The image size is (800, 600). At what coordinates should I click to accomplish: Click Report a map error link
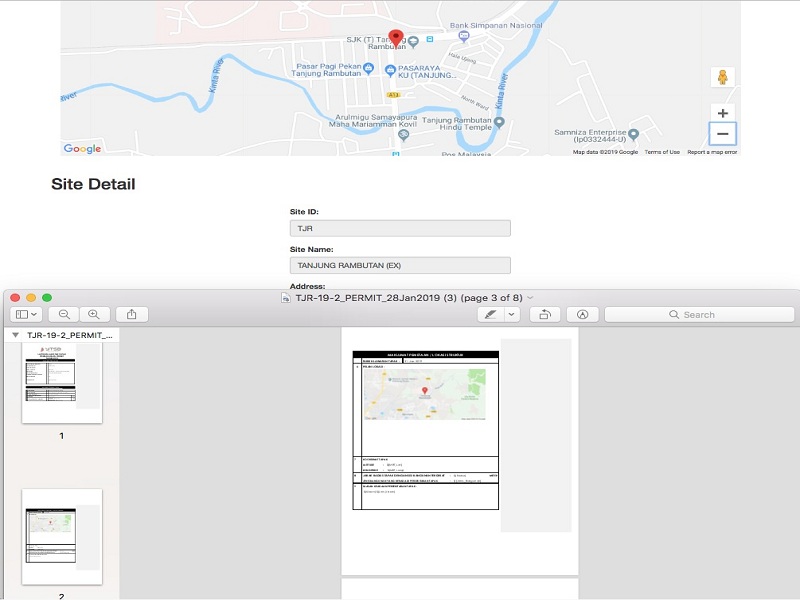point(712,152)
